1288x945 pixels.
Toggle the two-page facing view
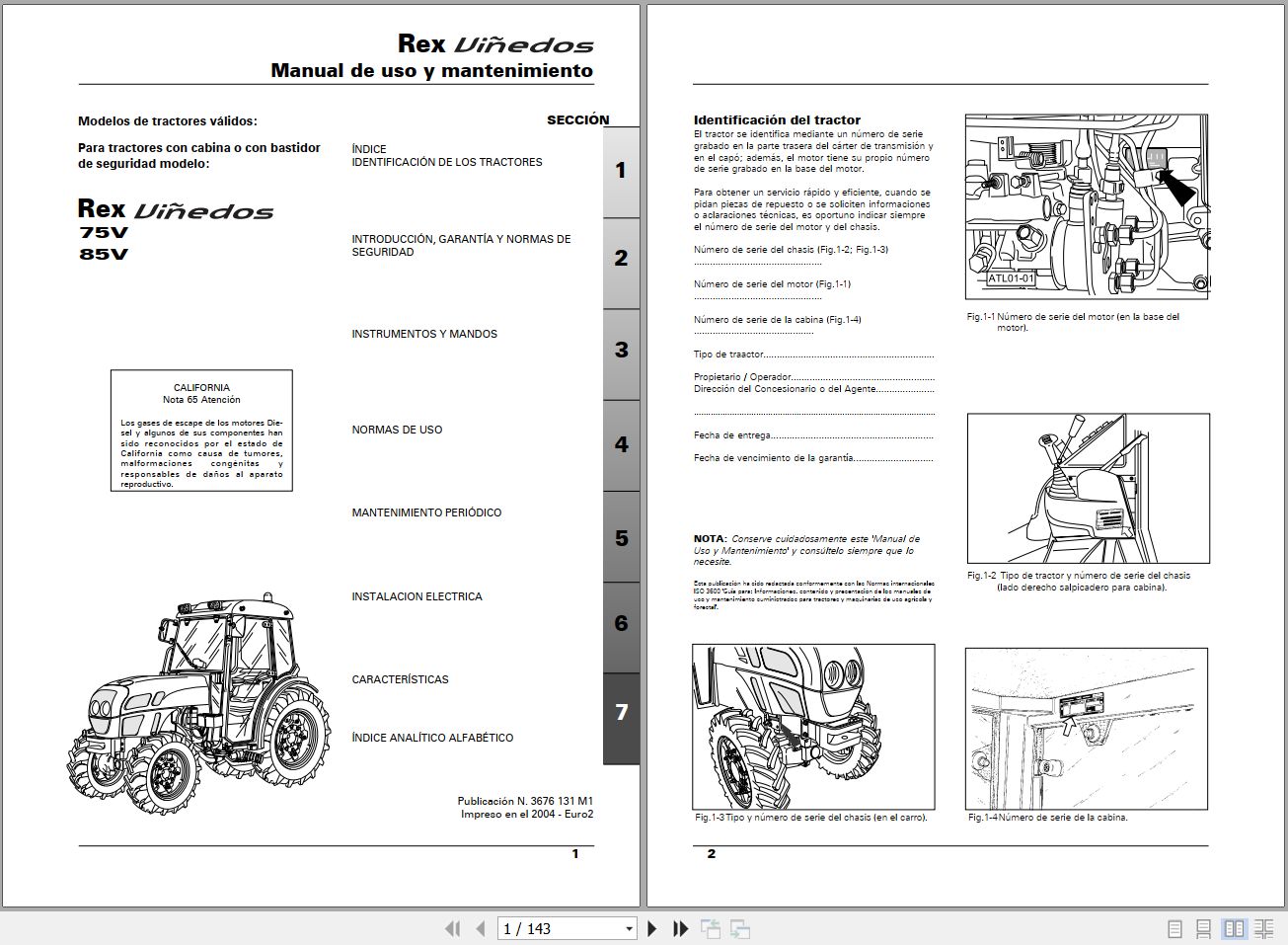(1234, 928)
